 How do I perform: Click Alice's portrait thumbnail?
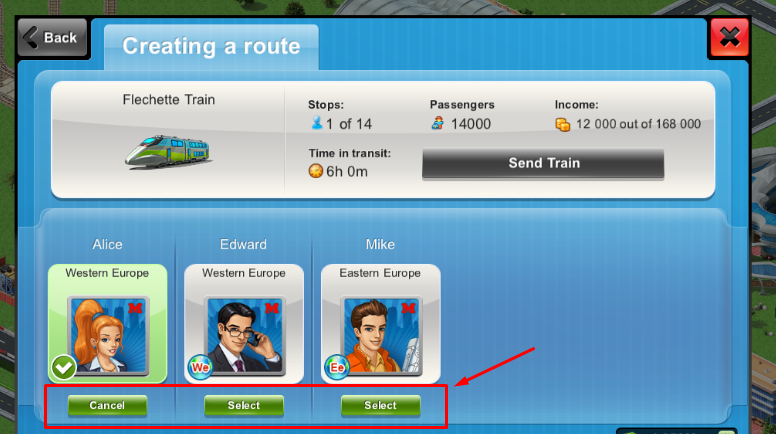point(108,336)
